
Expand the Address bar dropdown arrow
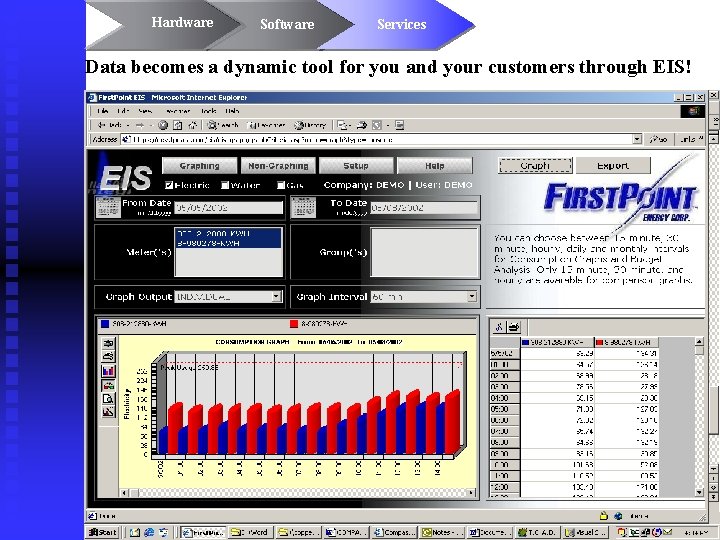(637, 139)
